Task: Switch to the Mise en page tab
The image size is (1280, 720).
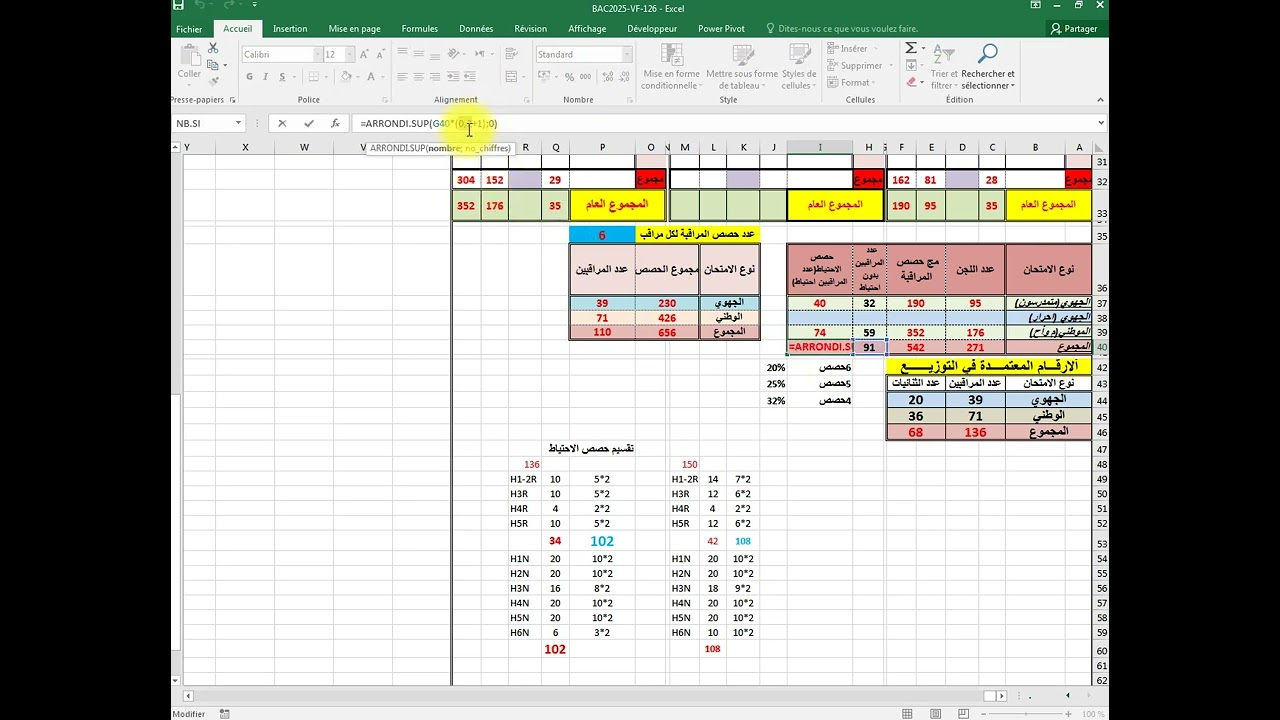Action: click(354, 29)
